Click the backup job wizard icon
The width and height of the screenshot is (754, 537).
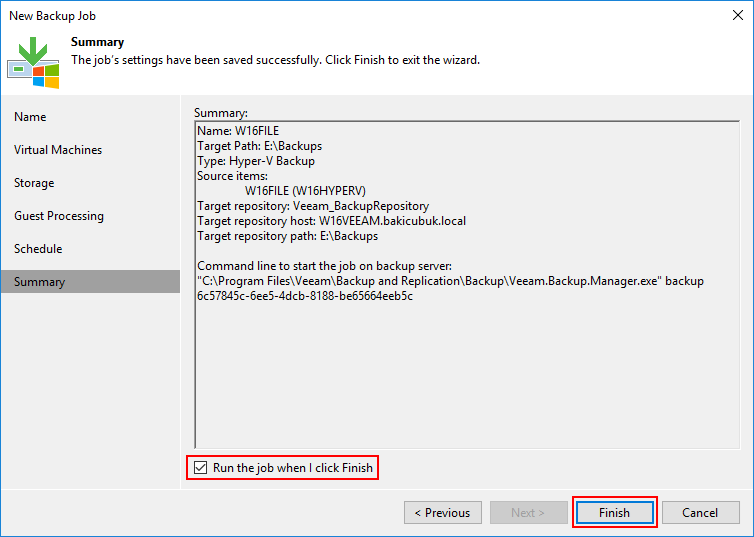33,63
